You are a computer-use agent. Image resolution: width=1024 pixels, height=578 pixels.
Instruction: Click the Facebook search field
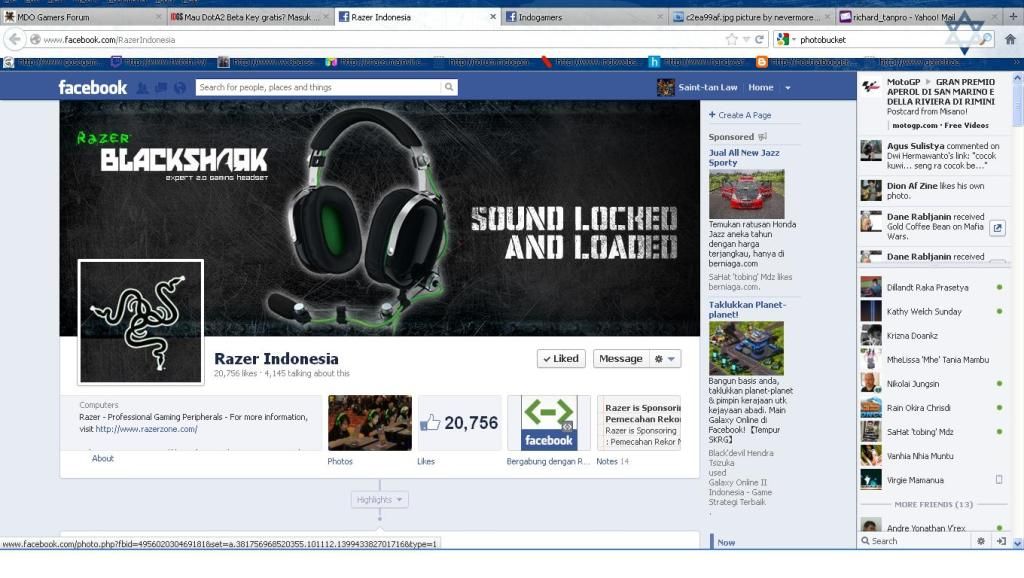point(319,87)
